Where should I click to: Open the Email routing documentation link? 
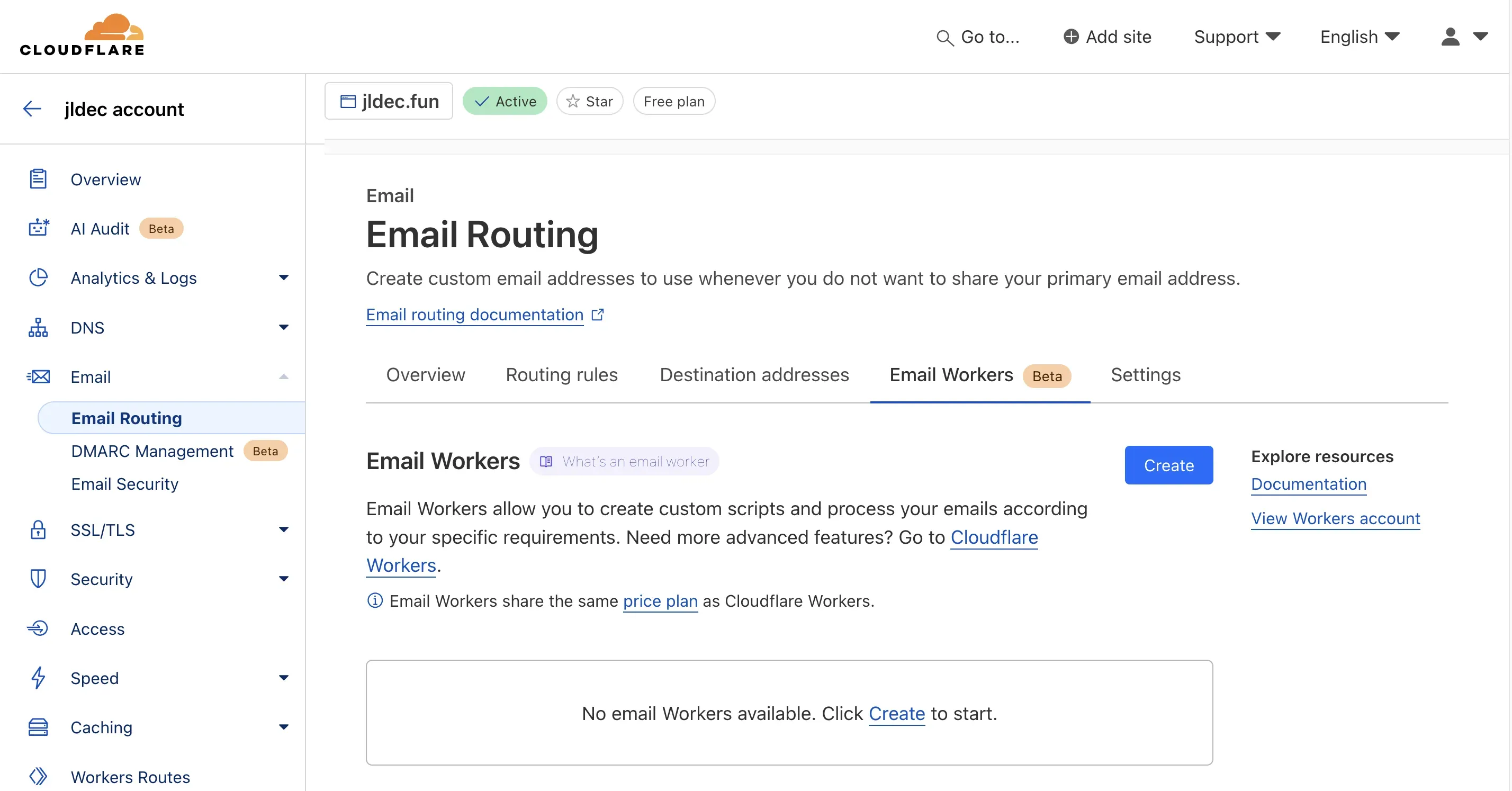(474, 315)
